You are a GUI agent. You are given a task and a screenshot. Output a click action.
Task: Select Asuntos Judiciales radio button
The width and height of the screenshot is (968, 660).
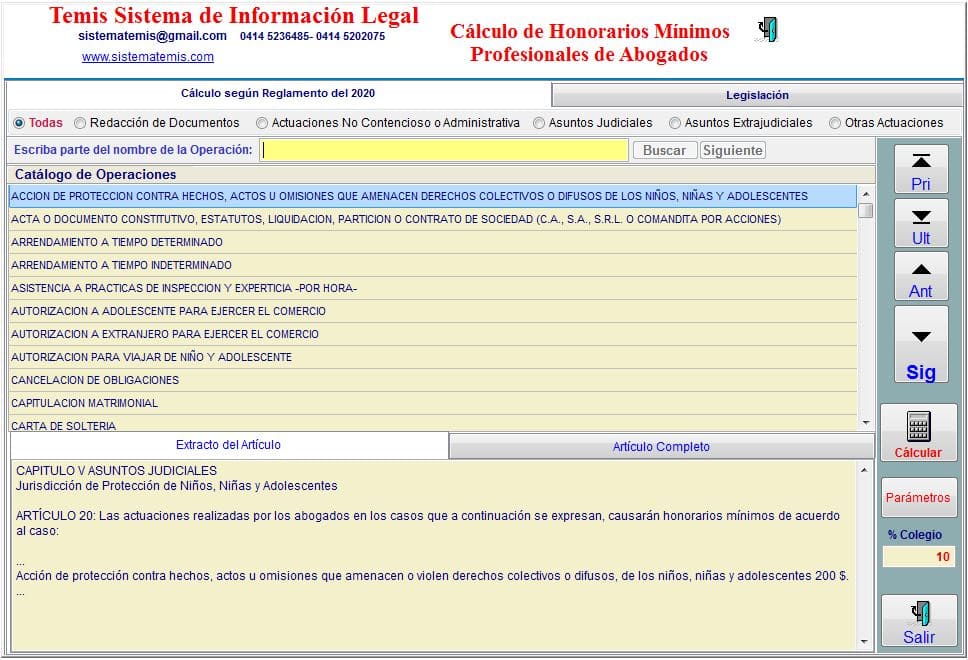[x=539, y=123]
